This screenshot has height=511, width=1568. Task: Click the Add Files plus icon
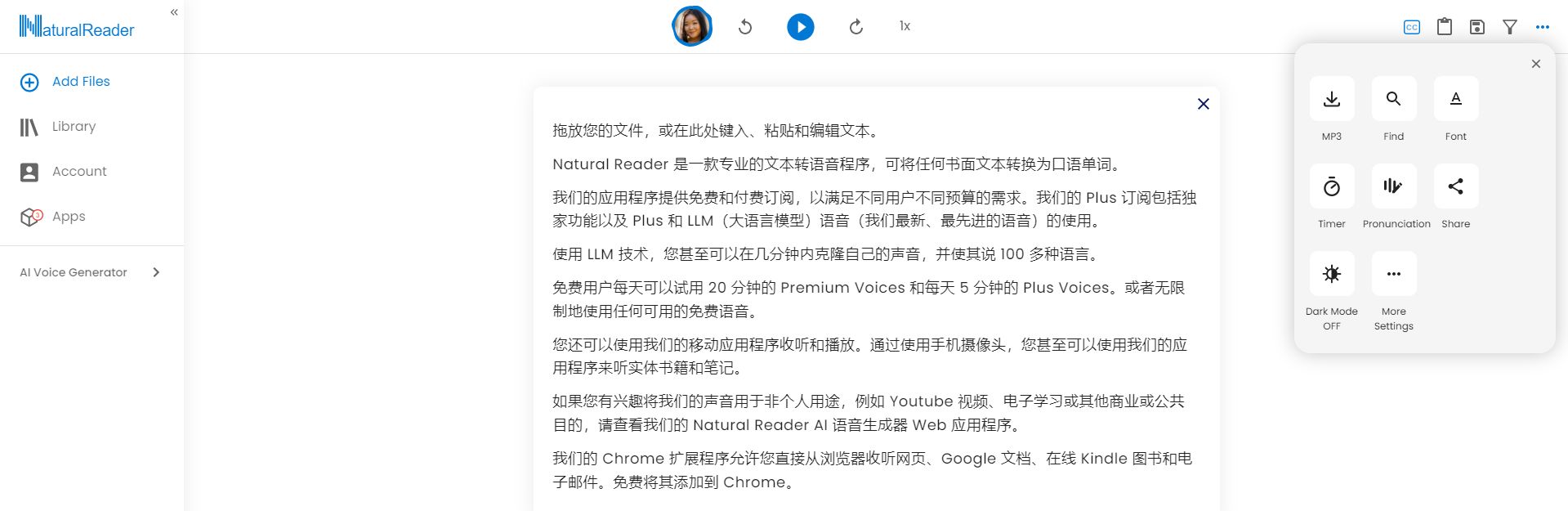(x=29, y=82)
